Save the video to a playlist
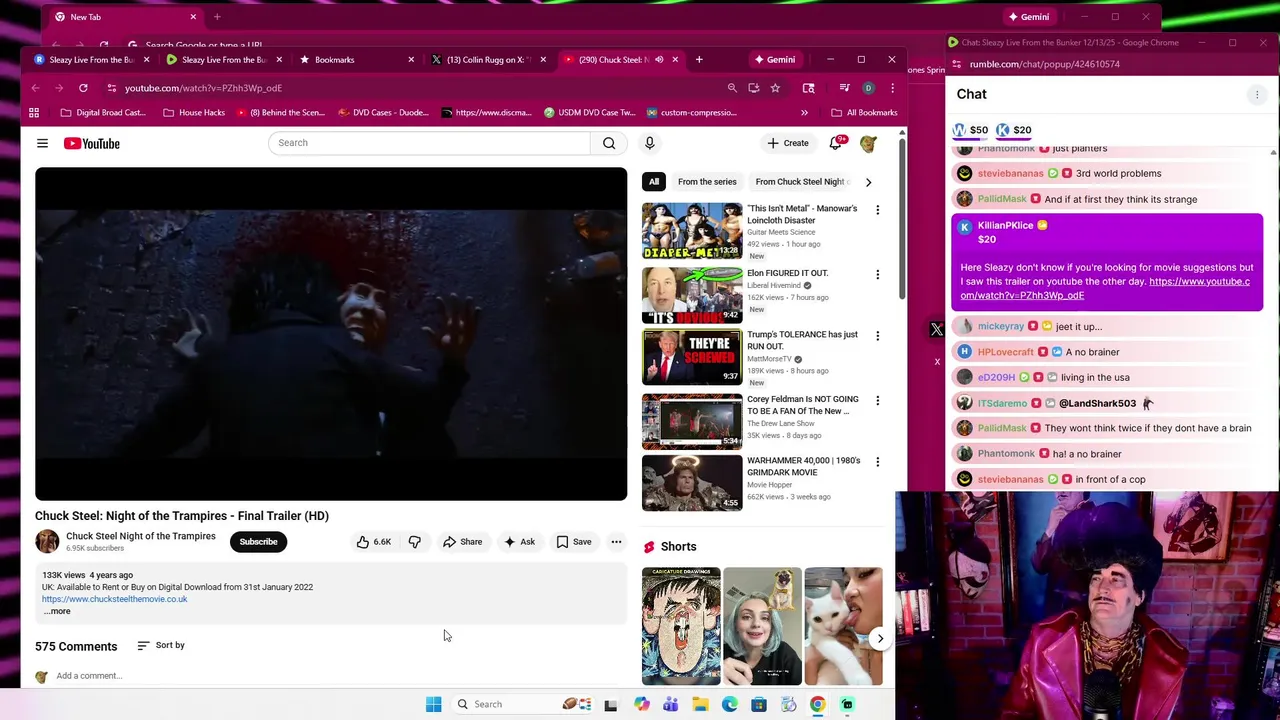The width and height of the screenshot is (1280, 720). click(574, 542)
